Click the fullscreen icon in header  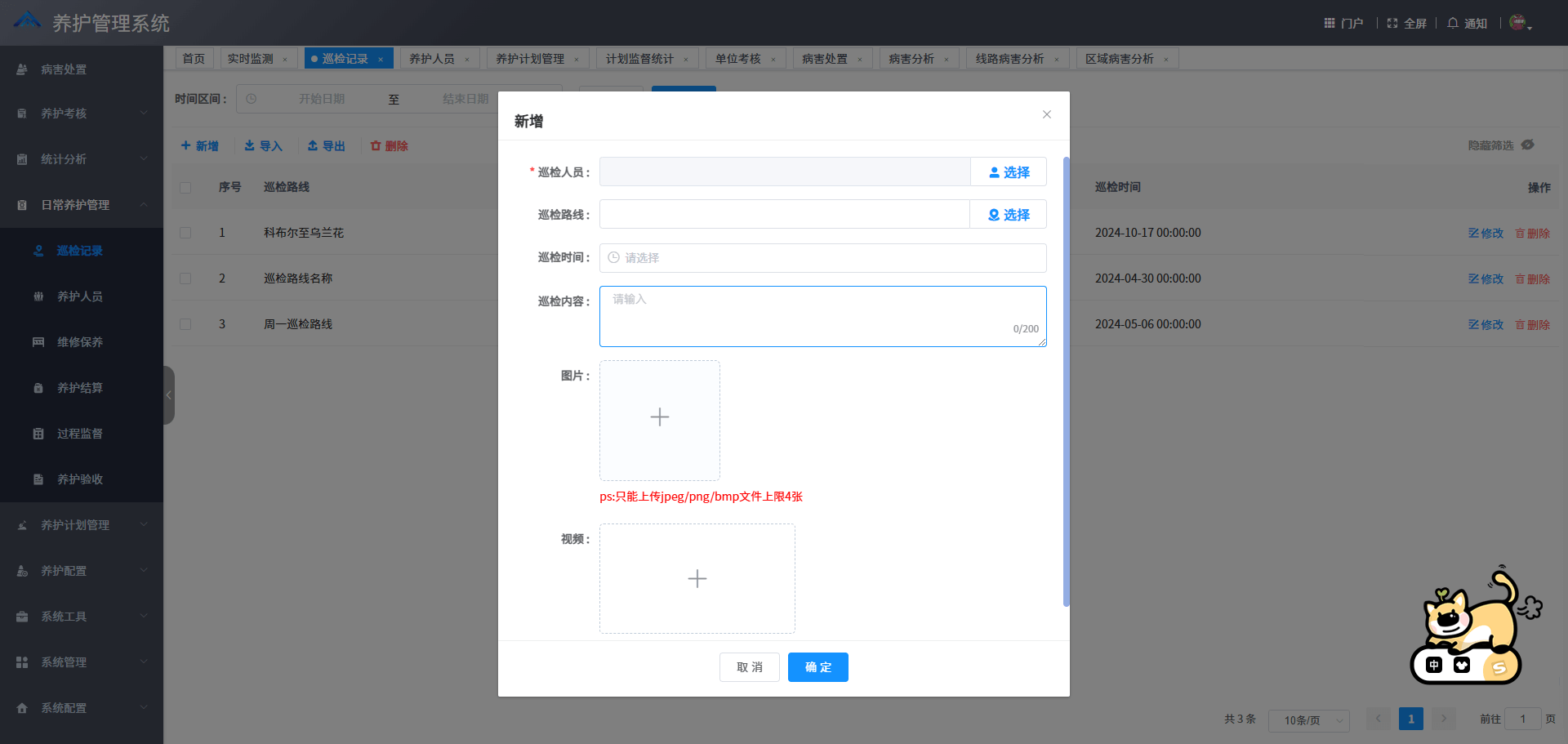[1392, 23]
